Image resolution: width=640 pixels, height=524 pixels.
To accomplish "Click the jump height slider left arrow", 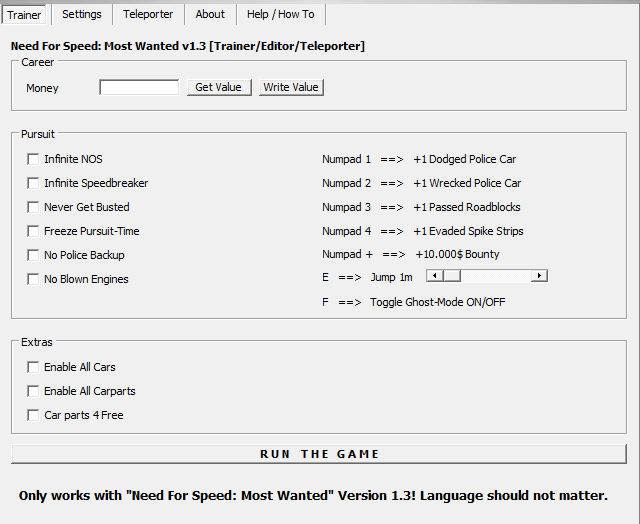I will (x=435, y=276).
